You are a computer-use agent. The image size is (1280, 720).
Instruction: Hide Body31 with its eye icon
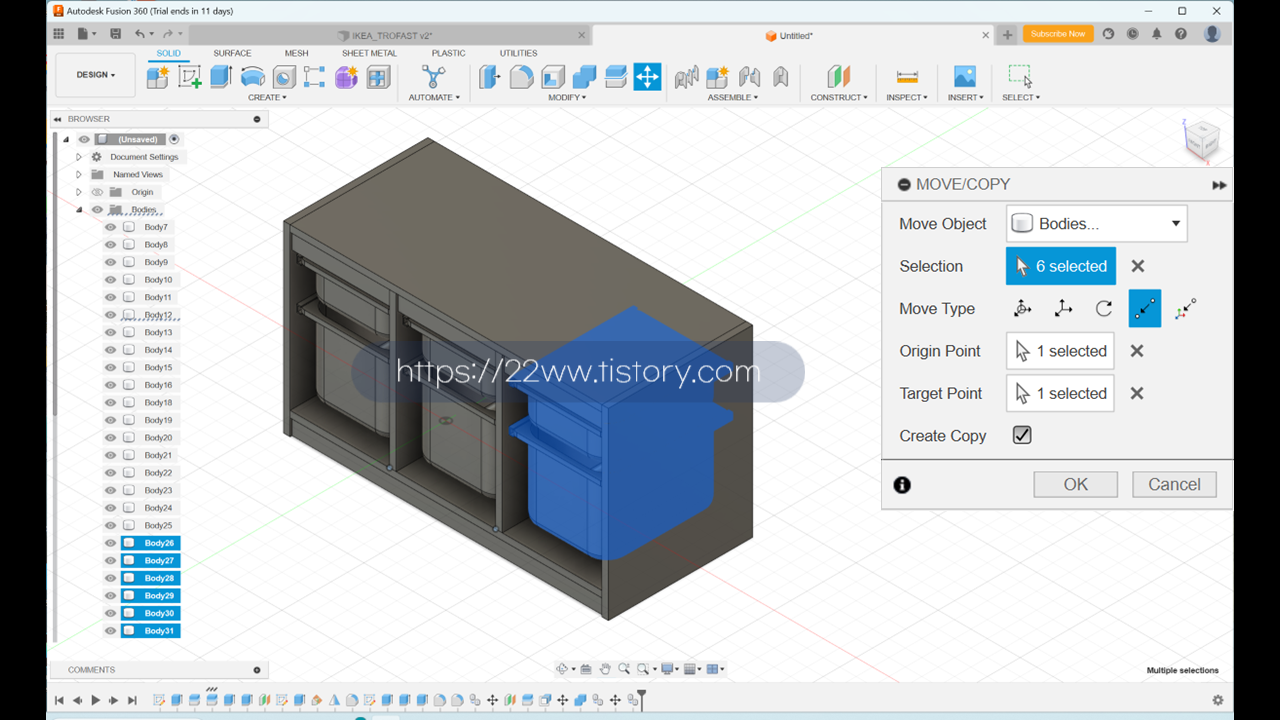111,631
